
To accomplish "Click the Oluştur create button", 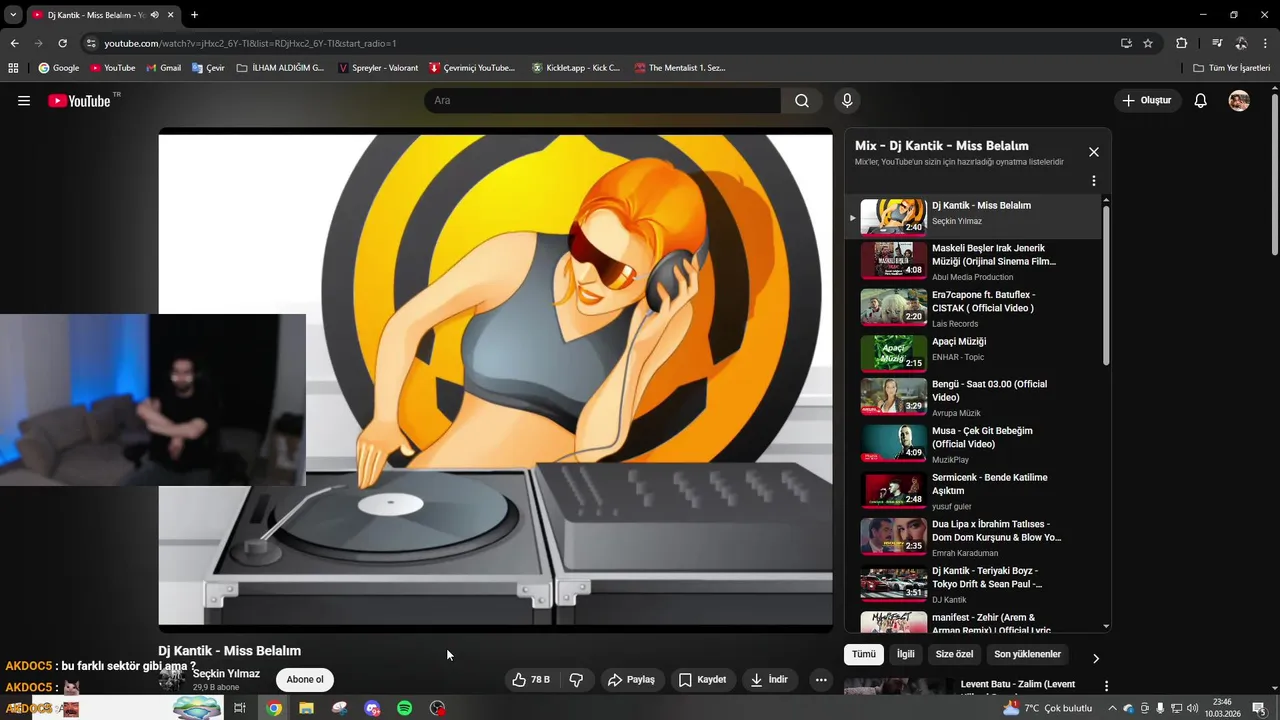I will click(x=1147, y=101).
